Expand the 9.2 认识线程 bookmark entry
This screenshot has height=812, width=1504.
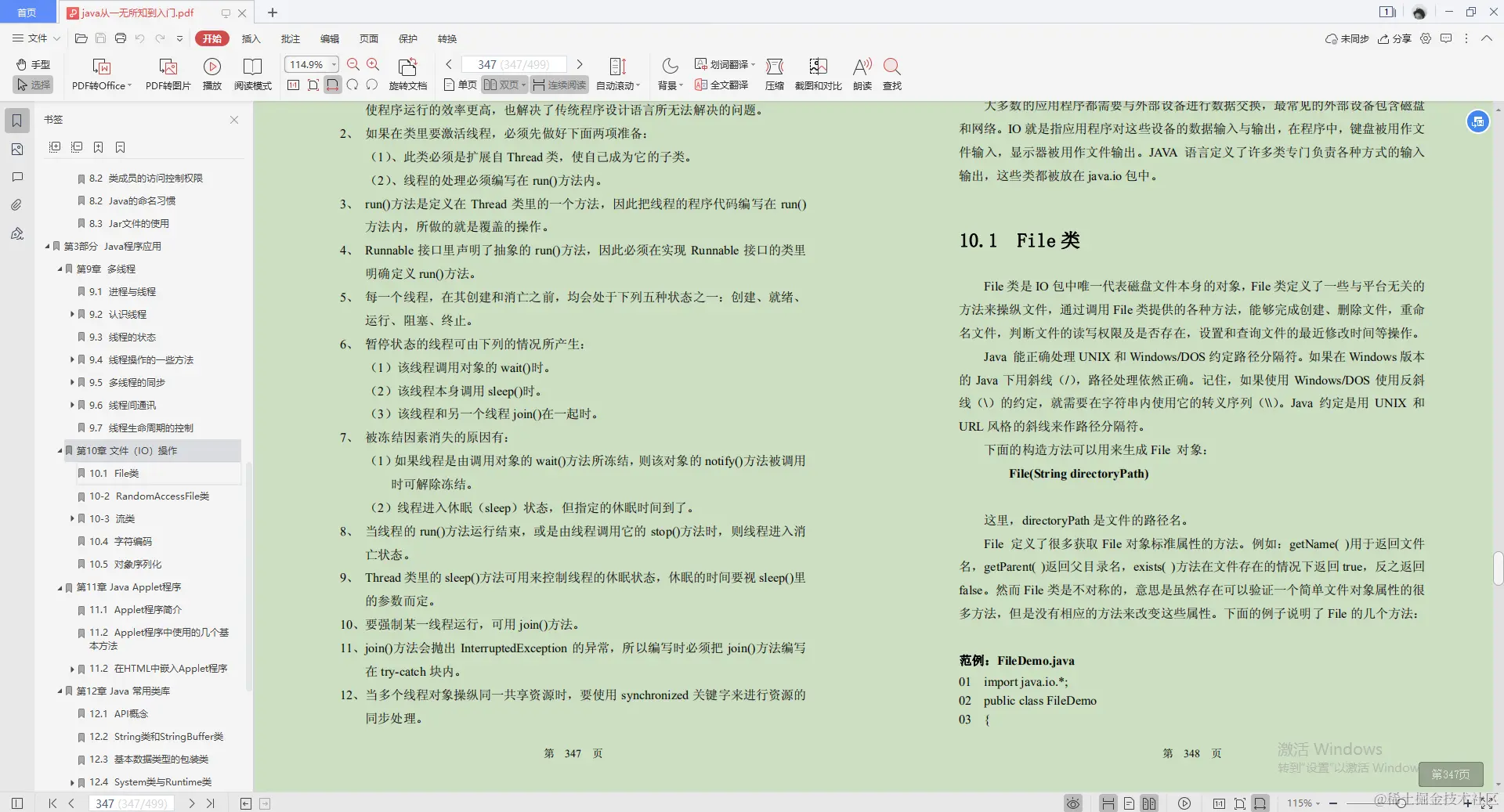[71, 314]
